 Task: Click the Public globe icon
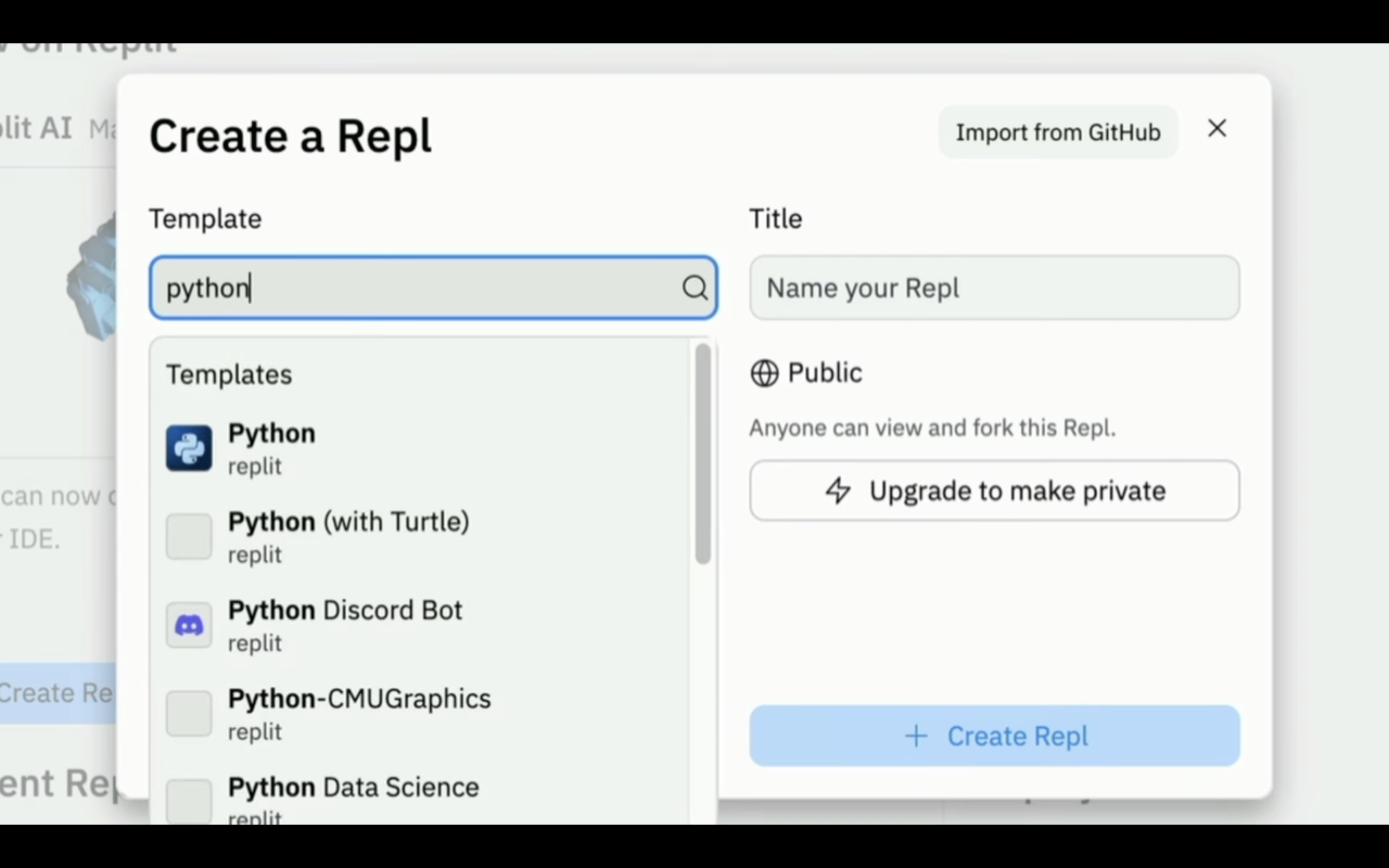coord(764,374)
